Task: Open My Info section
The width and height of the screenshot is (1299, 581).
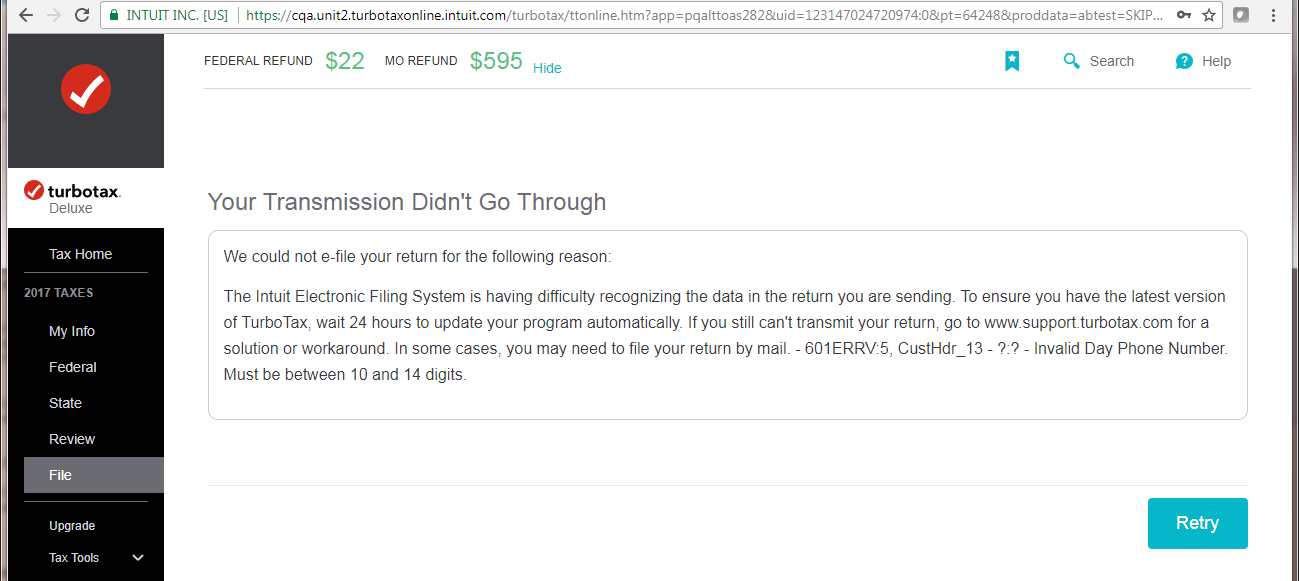Action: point(72,331)
